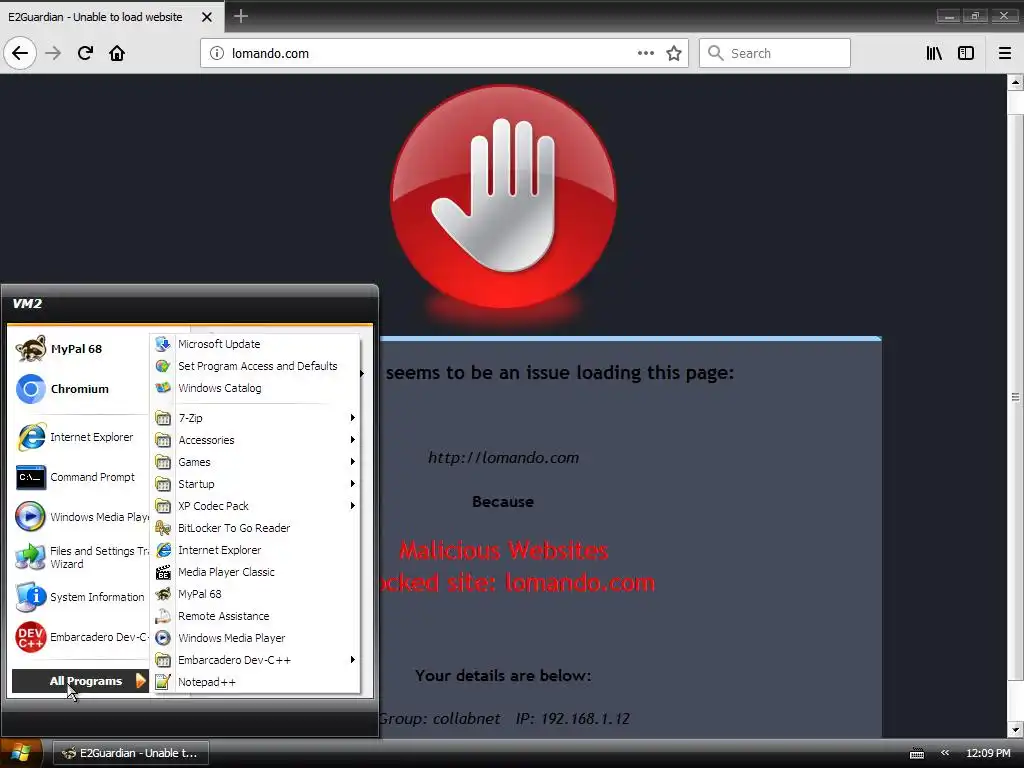Click the 12:09 PM taskbar clock
This screenshot has width=1024, height=768.
coord(988,753)
